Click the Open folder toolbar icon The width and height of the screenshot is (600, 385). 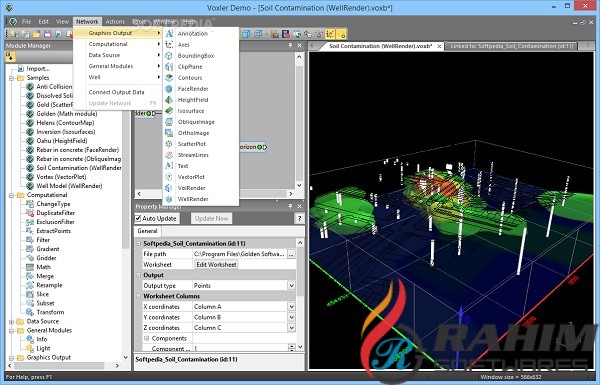click(36, 34)
